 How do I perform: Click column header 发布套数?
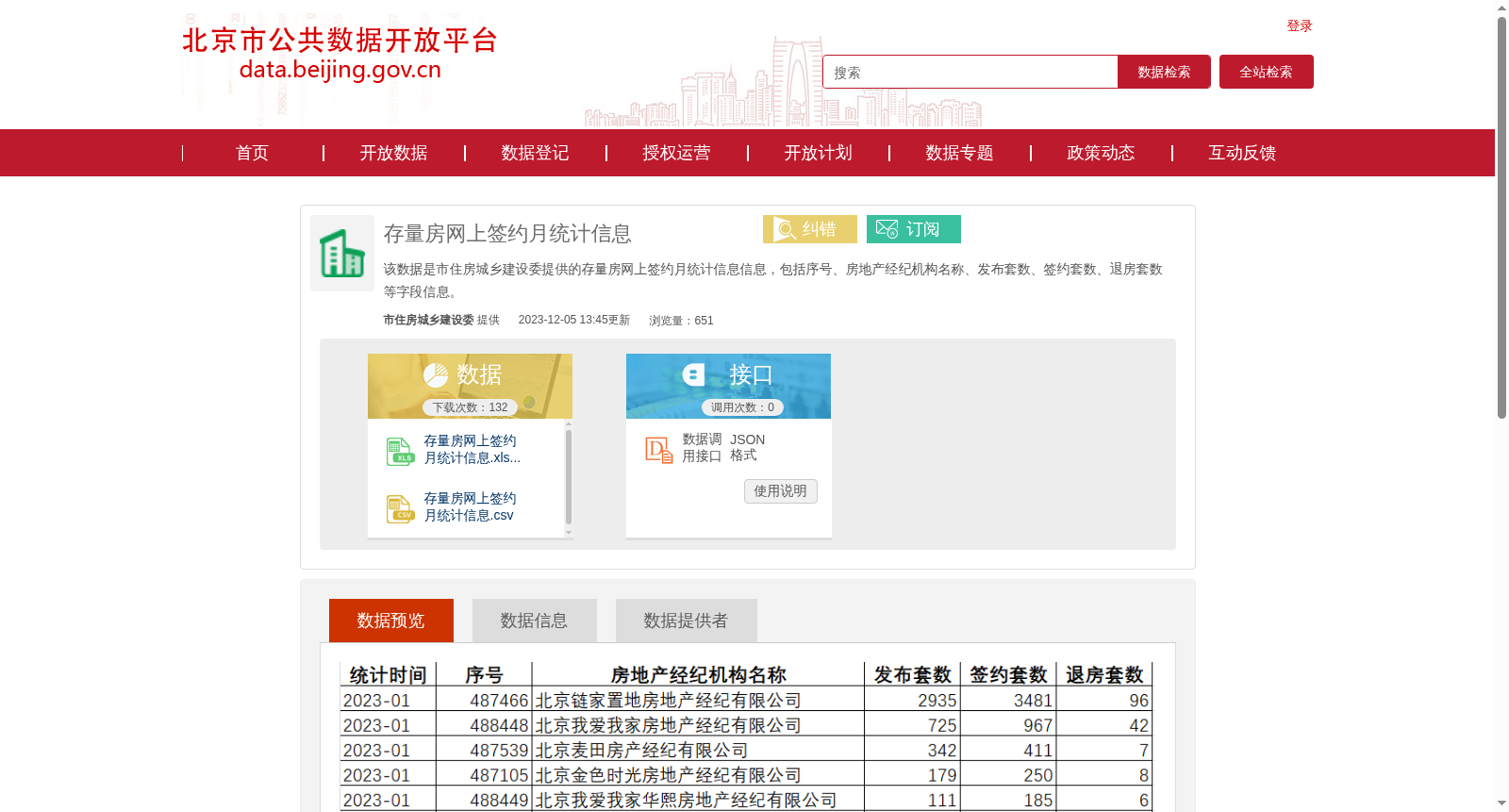coord(912,674)
